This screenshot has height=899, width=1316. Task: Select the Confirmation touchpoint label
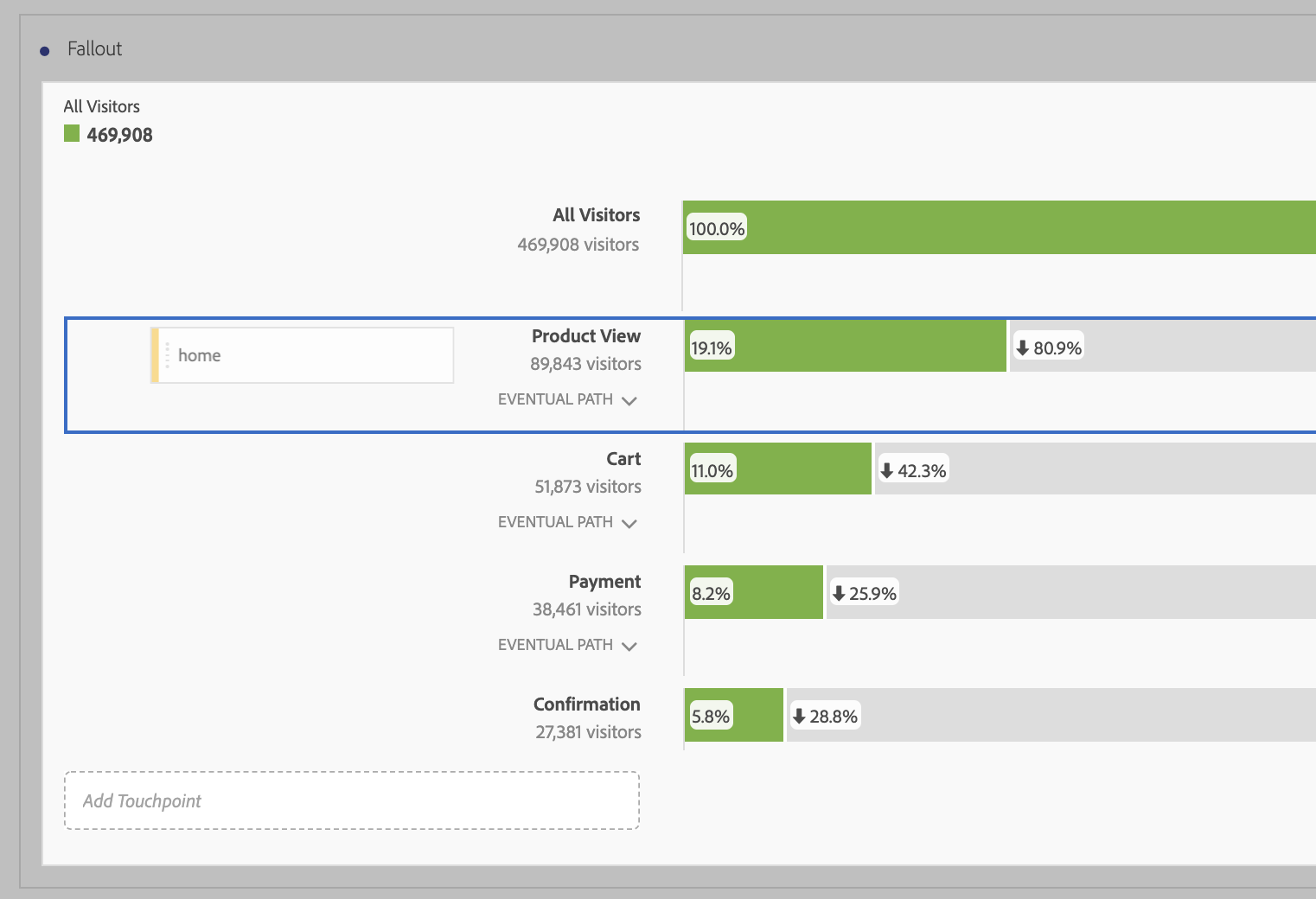587,705
